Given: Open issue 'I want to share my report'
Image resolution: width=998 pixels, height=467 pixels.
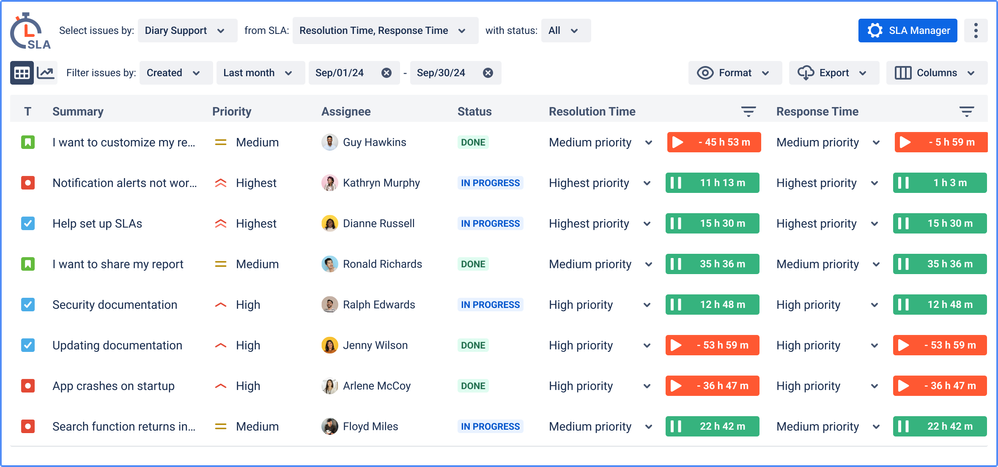Looking at the screenshot, I should pyautogui.click(x=118, y=264).
